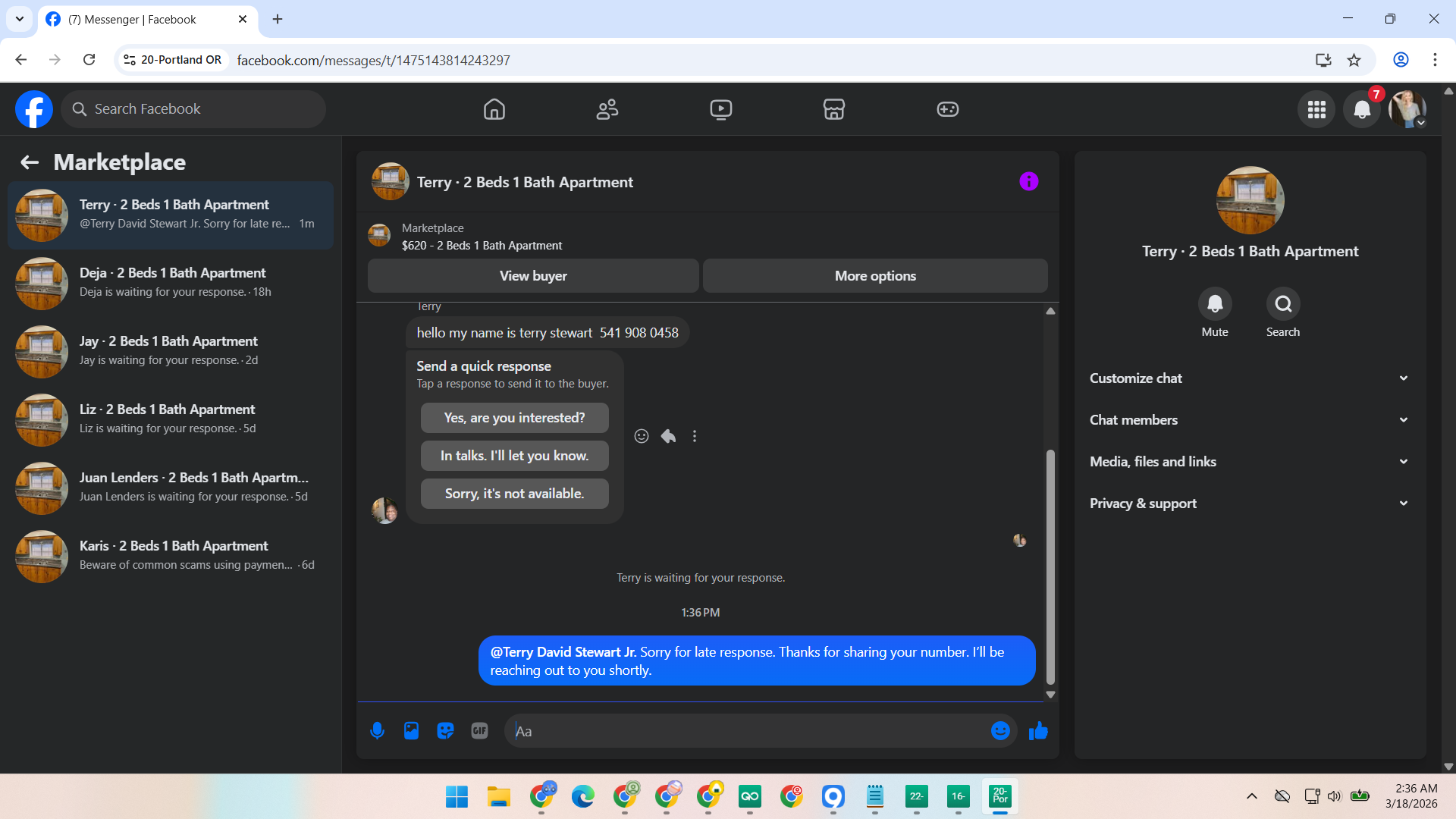
Task: Open the Chrome profile icon
Action: [x=1401, y=60]
